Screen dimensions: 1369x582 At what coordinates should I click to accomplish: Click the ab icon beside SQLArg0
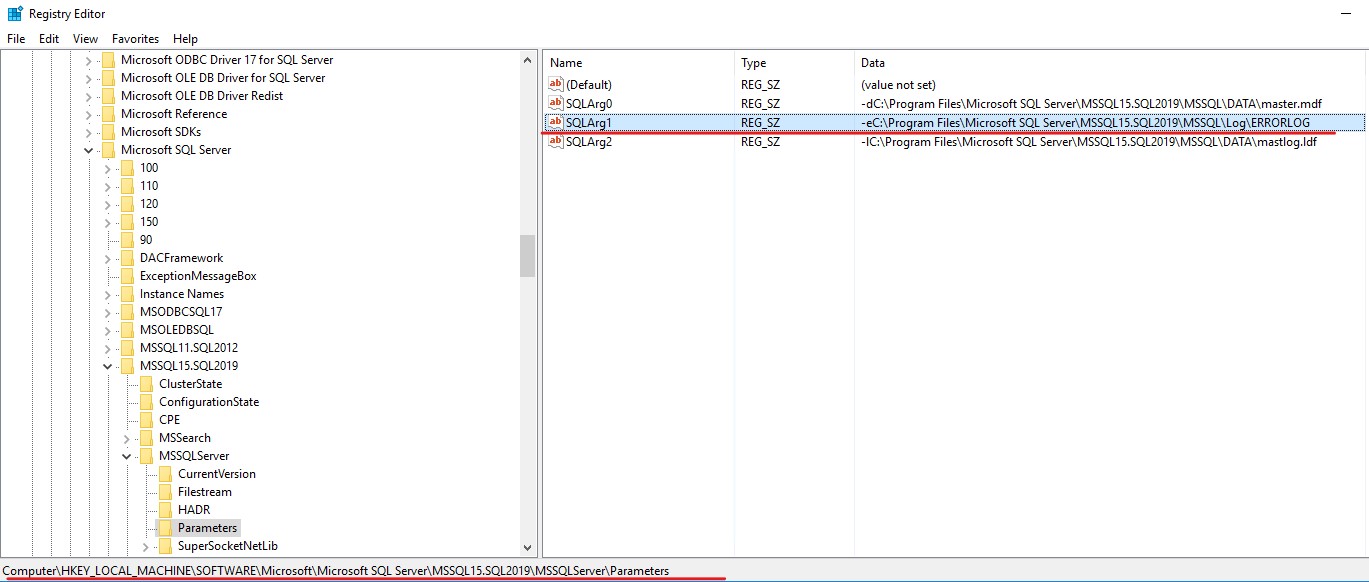point(557,103)
